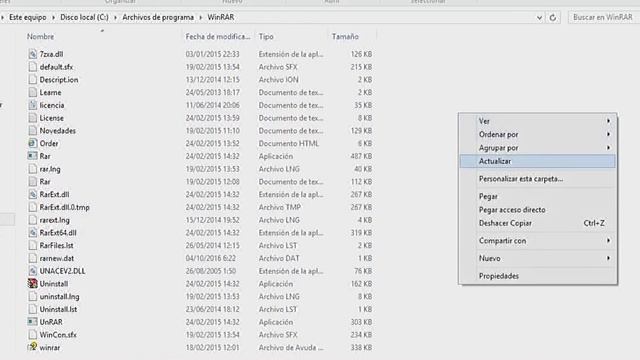Select the Novedades document icon
The width and height of the screenshot is (640, 360).
33,131
